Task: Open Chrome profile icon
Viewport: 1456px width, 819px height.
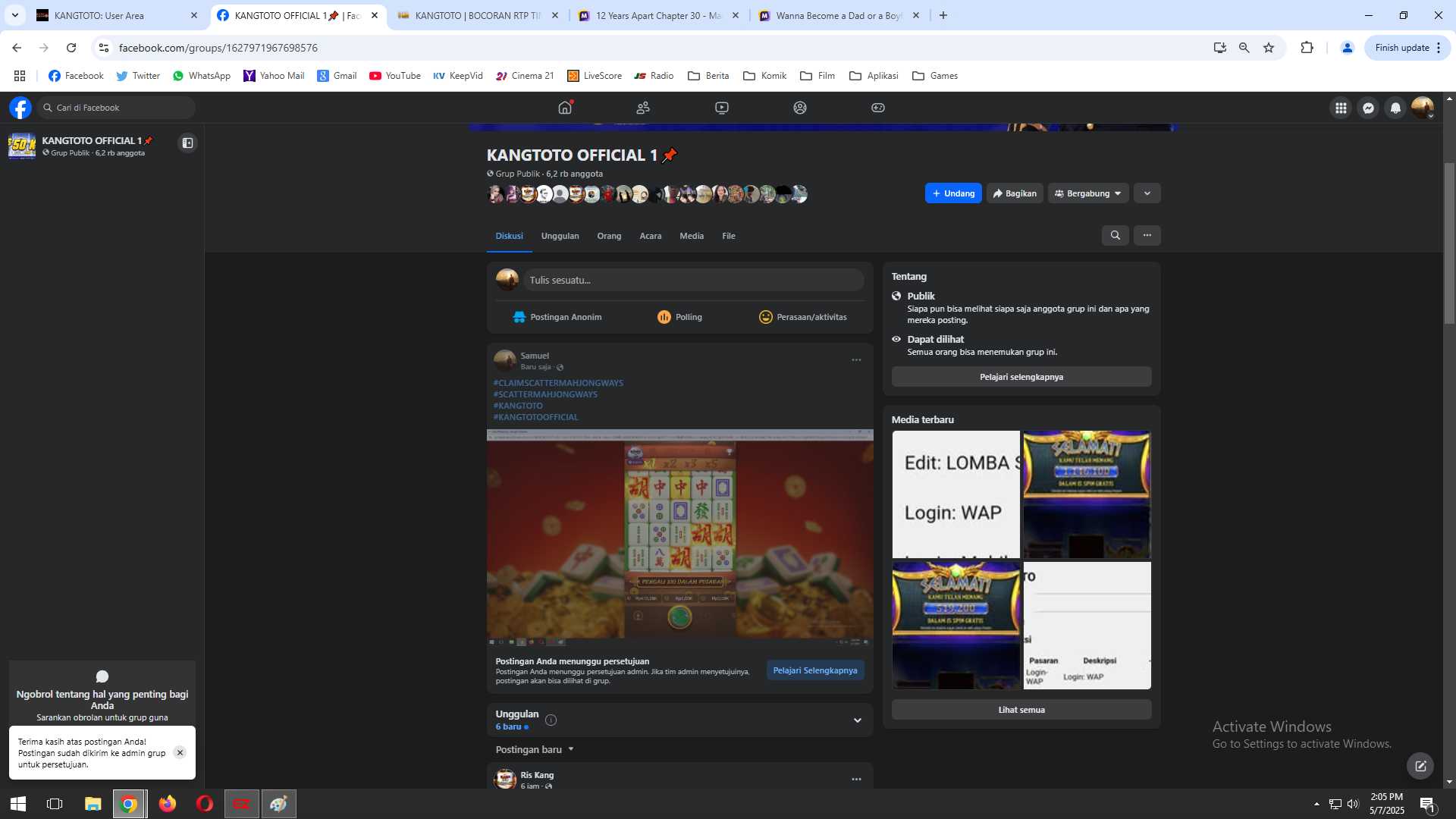Action: pyautogui.click(x=1347, y=48)
